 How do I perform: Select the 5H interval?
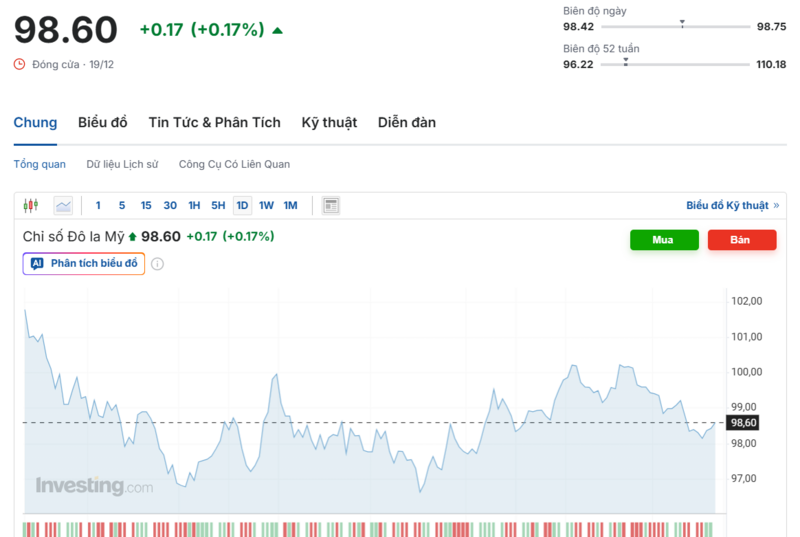click(218, 205)
